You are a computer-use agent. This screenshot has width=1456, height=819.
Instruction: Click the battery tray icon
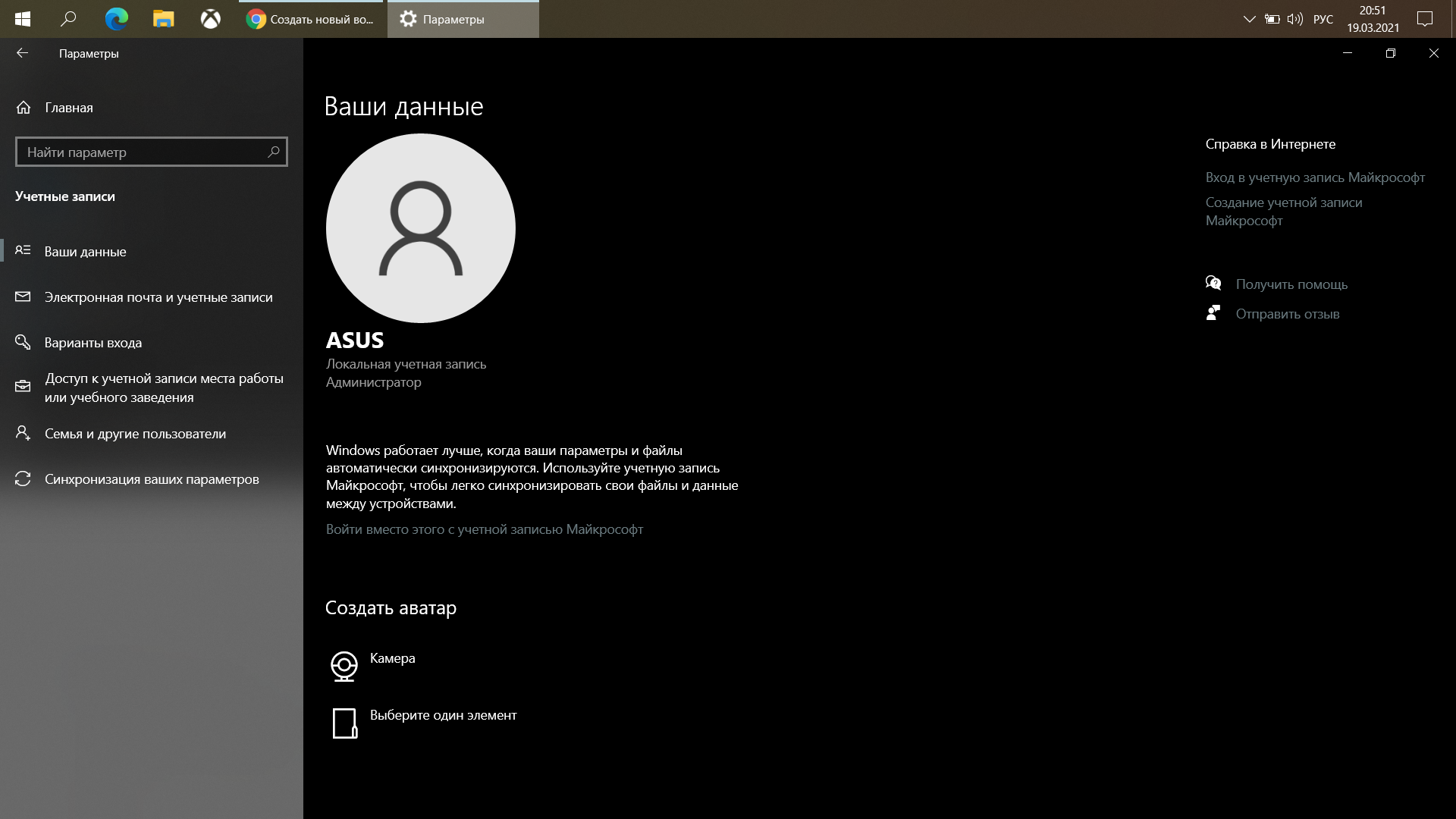(x=1272, y=20)
